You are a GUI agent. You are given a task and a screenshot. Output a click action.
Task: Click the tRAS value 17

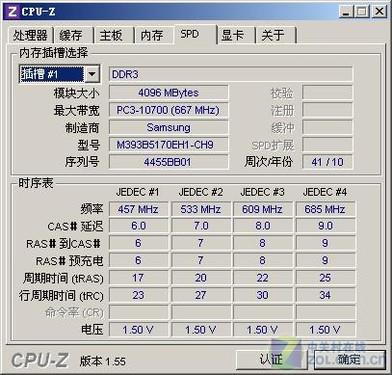138,278
